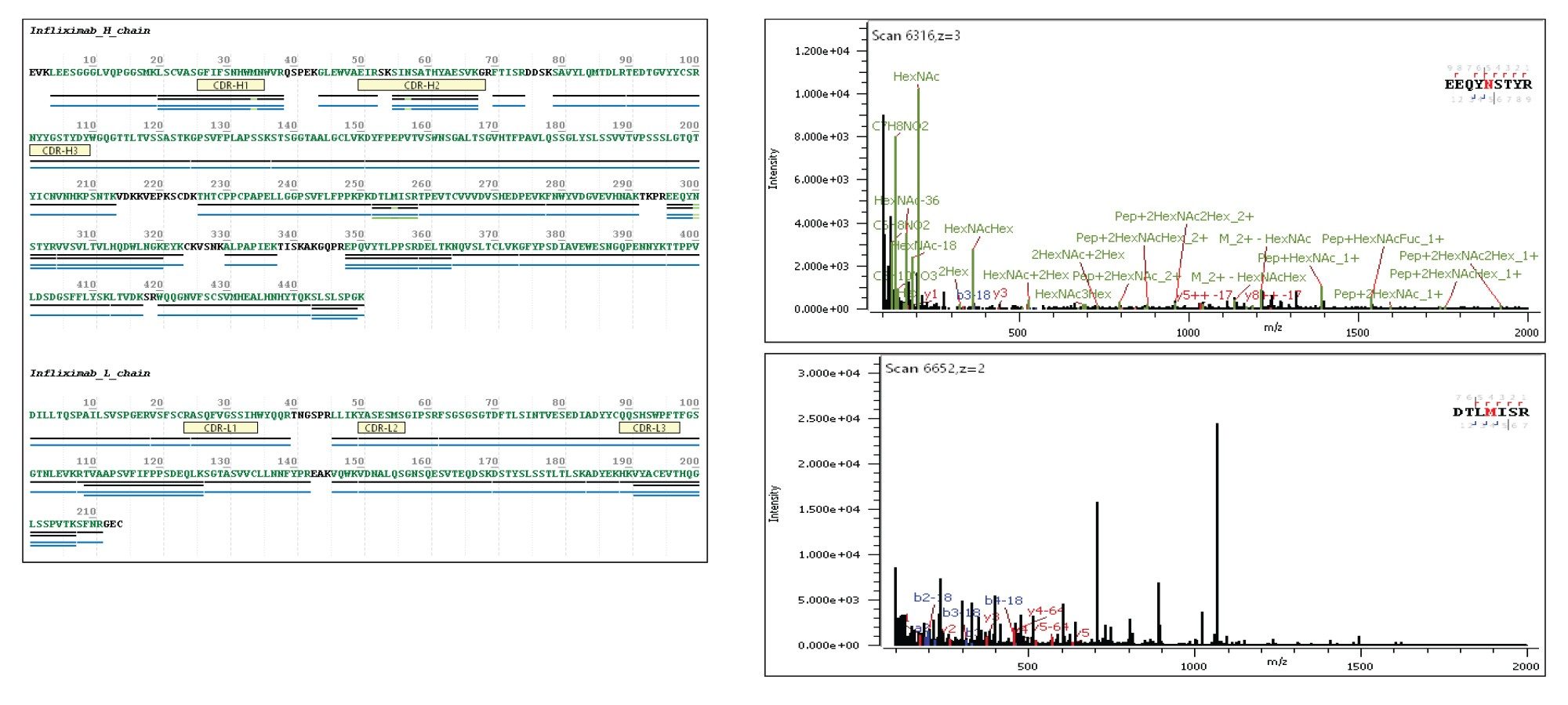Click the Intensity axis label of Scan 6316
The image size is (1568, 705).
(774, 168)
